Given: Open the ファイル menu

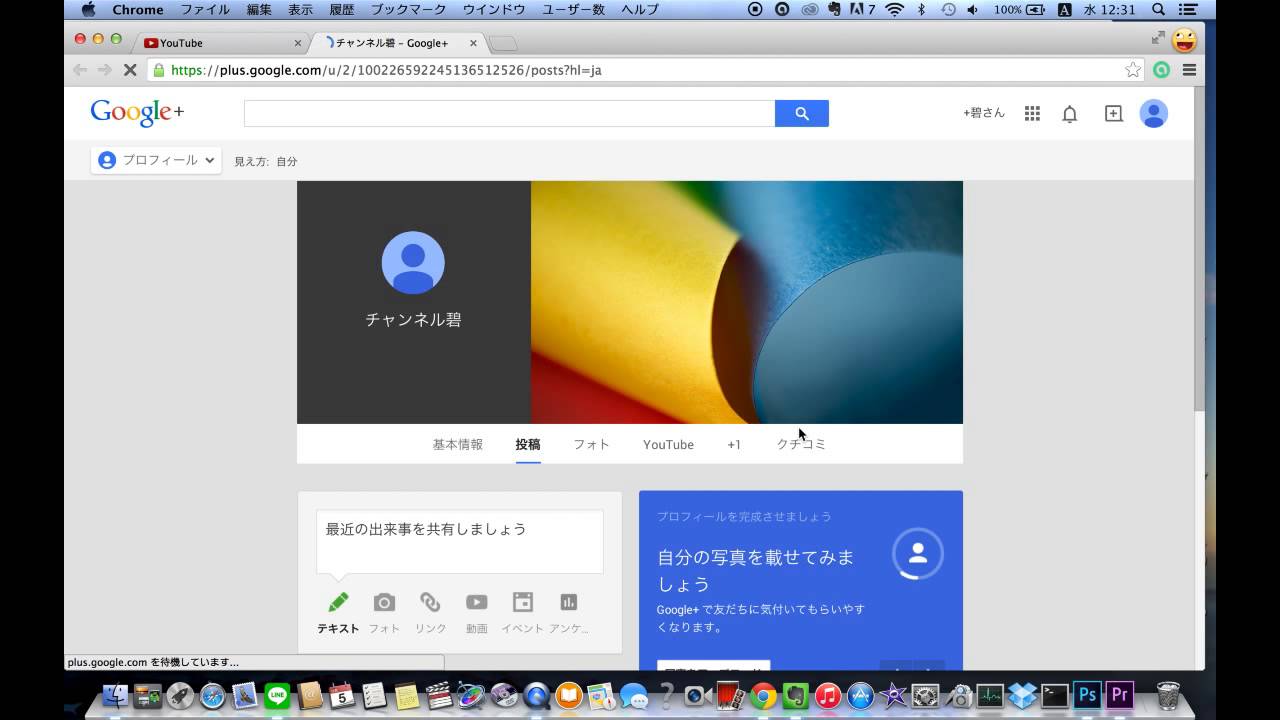Looking at the screenshot, I should click(205, 9).
